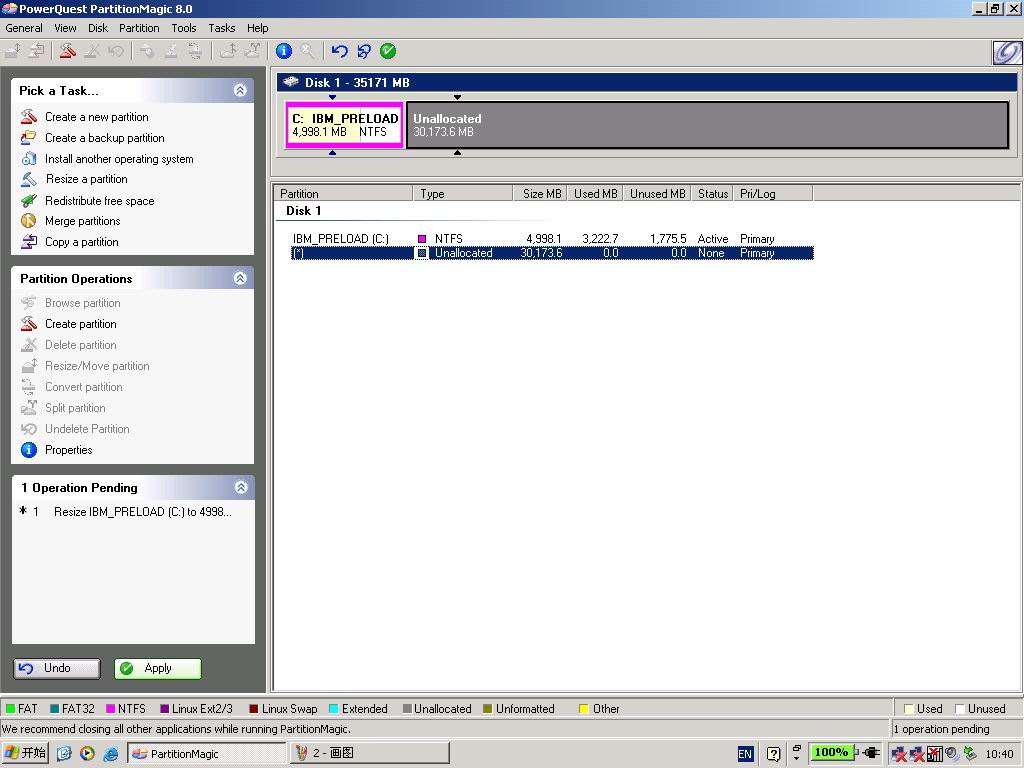Click the 100% battery indicator in tray

coord(831,752)
